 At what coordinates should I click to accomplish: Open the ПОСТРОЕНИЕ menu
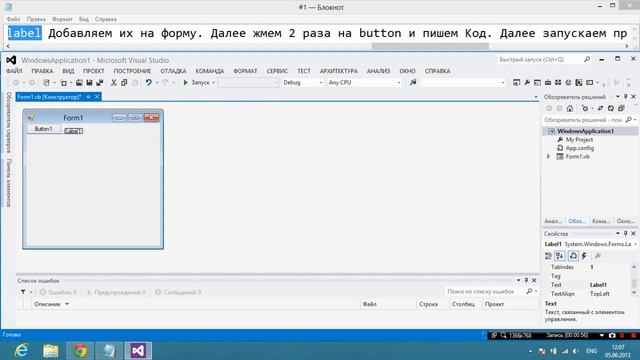tap(132, 71)
